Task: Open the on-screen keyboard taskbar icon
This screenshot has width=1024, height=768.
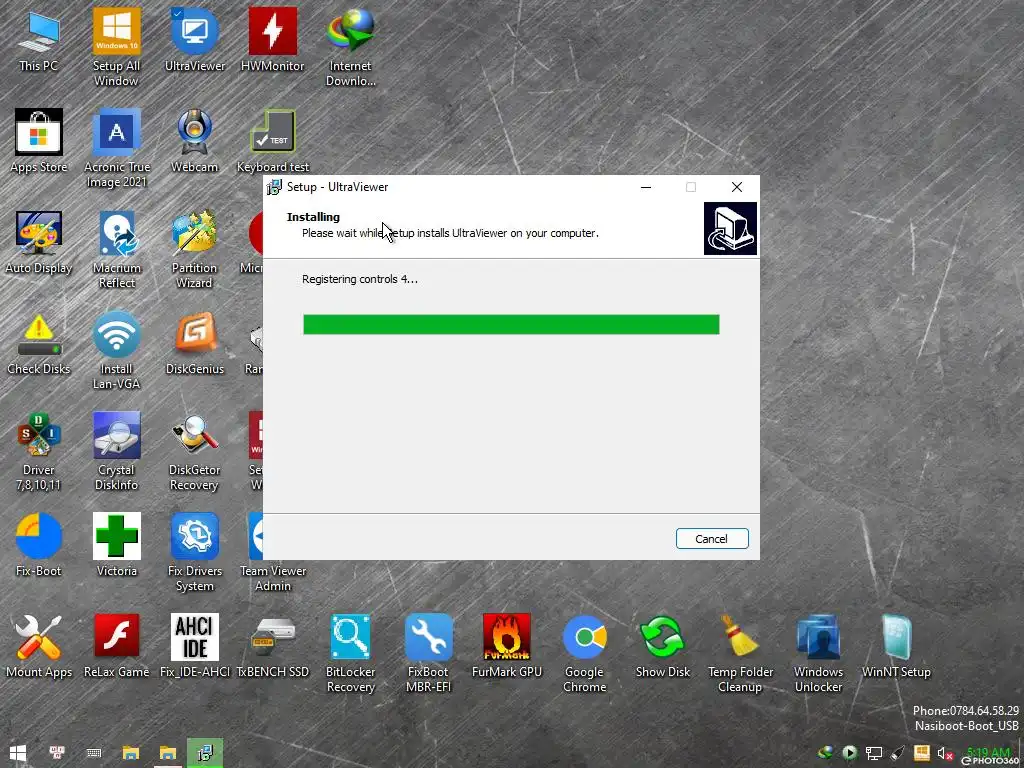Action: click(93, 754)
